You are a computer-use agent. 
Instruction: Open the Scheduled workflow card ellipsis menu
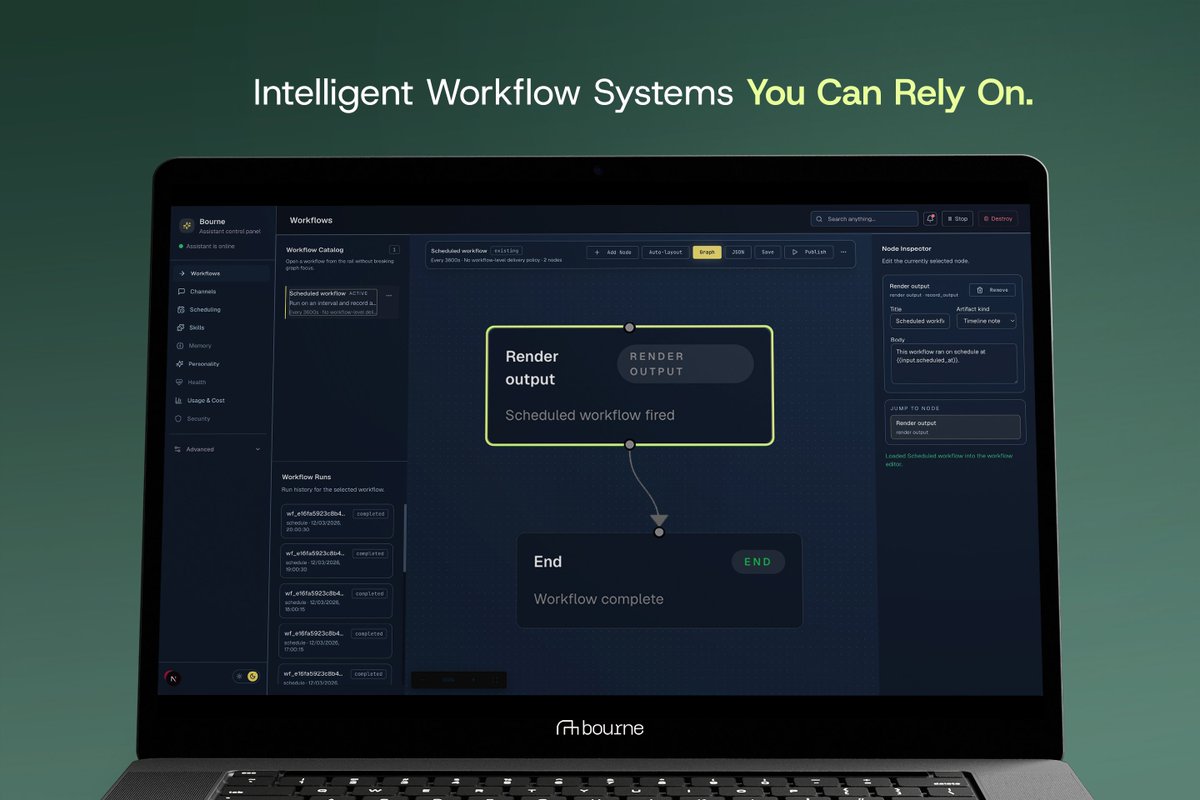(389, 295)
